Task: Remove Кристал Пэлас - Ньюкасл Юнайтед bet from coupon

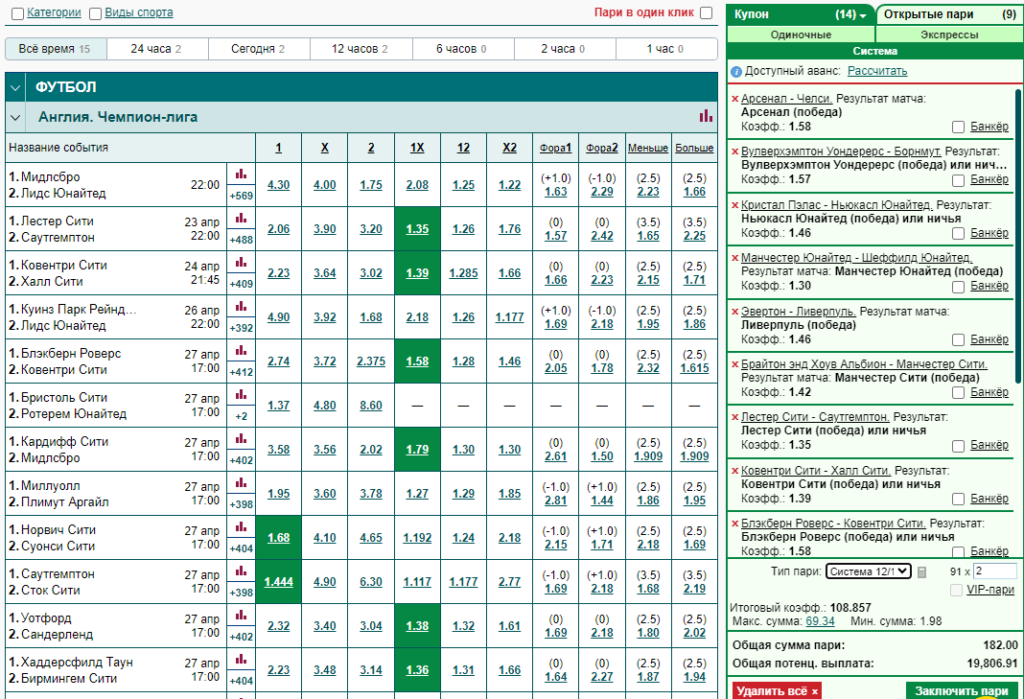Action: [735, 206]
